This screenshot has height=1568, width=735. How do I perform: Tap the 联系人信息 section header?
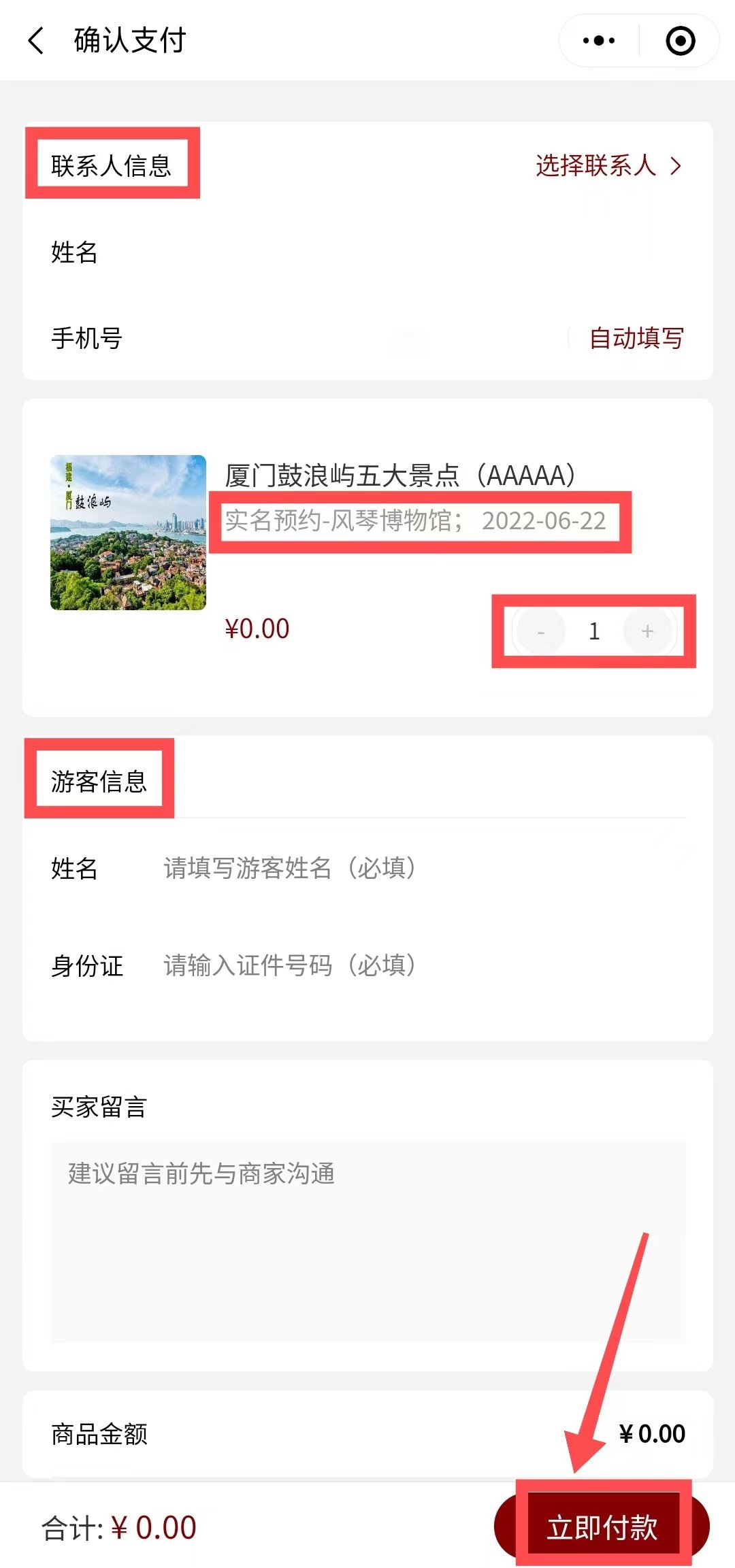[x=111, y=165]
